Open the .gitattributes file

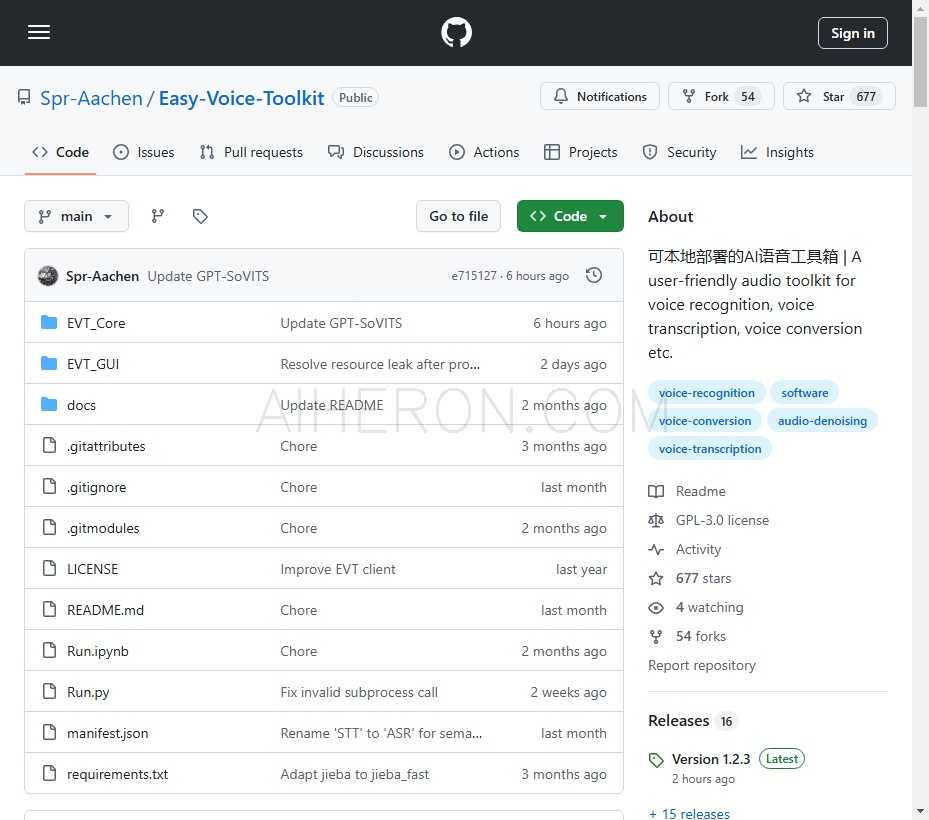click(106, 446)
